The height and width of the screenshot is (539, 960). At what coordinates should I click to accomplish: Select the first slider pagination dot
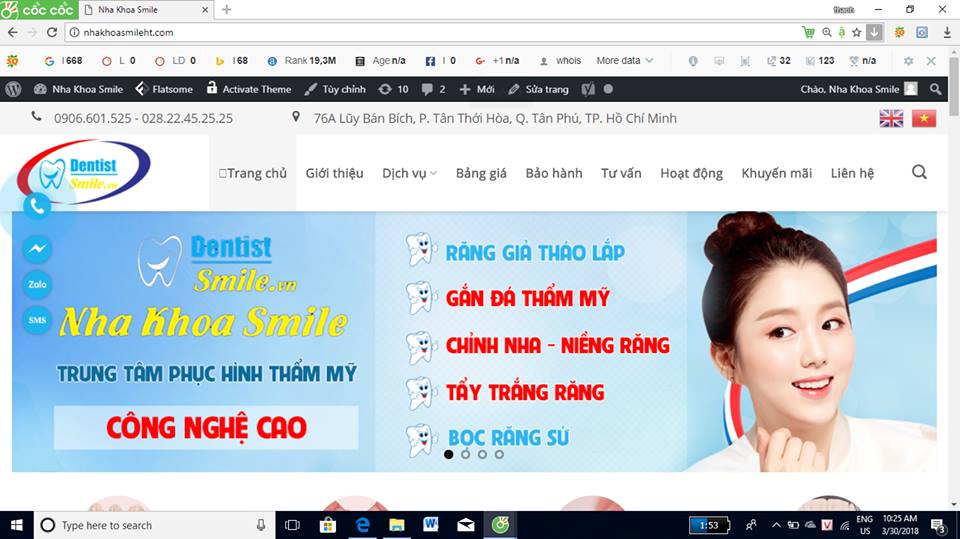(x=448, y=454)
